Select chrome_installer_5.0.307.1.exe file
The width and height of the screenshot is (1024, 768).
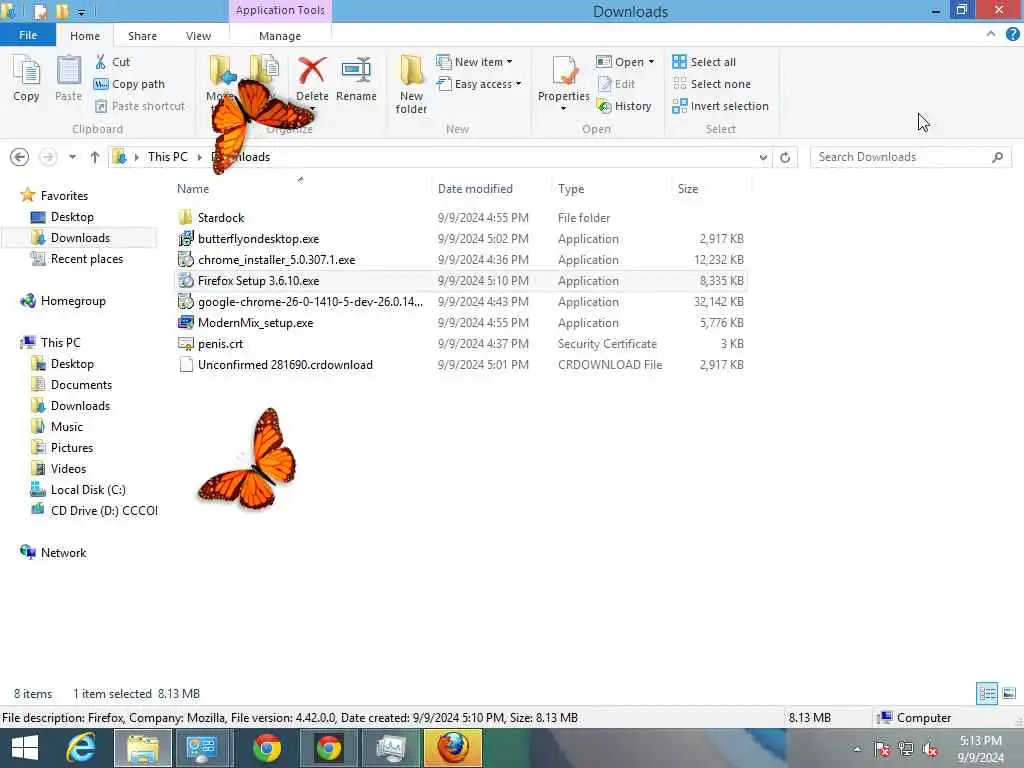tap(461, 259)
